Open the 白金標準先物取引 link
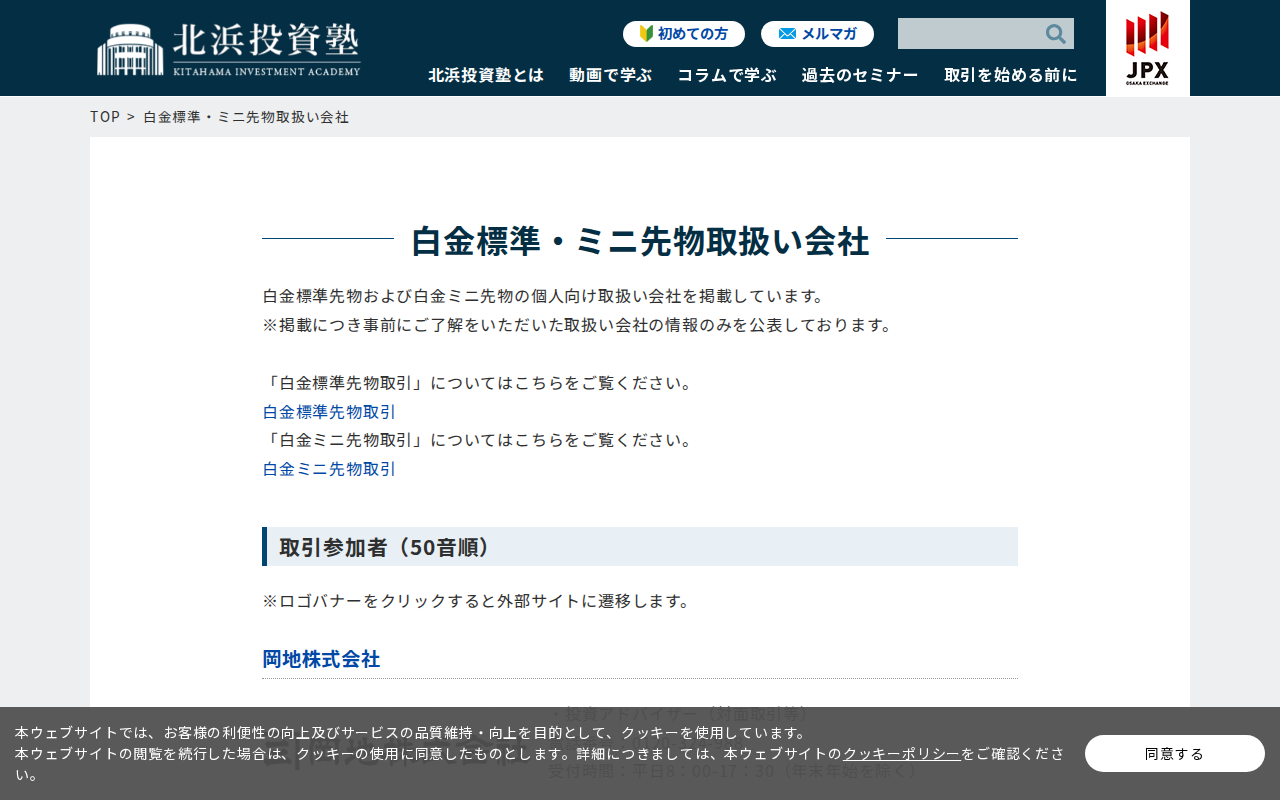The width and height of the screenshot is (1280, 800). point(330,412)
